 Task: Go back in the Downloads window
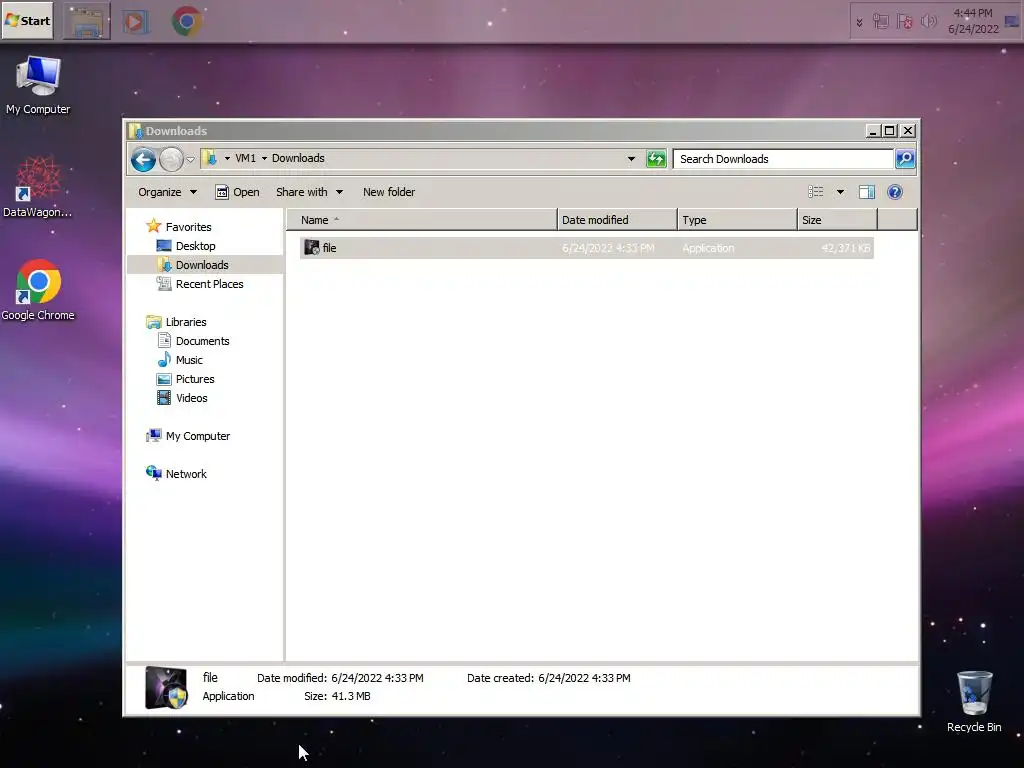(x=143, y=159)
